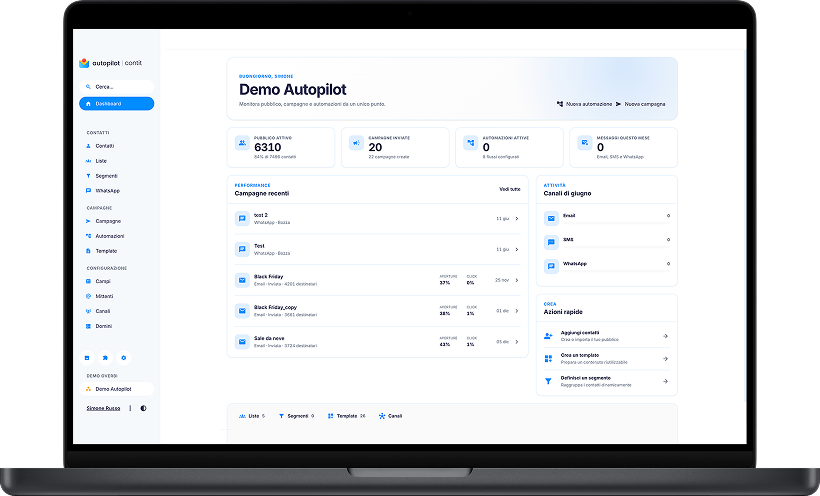Viewport: 820px width, 496px height.
Task: Click the chat icon of campaign 'test 2'
Action: [242, 219]
